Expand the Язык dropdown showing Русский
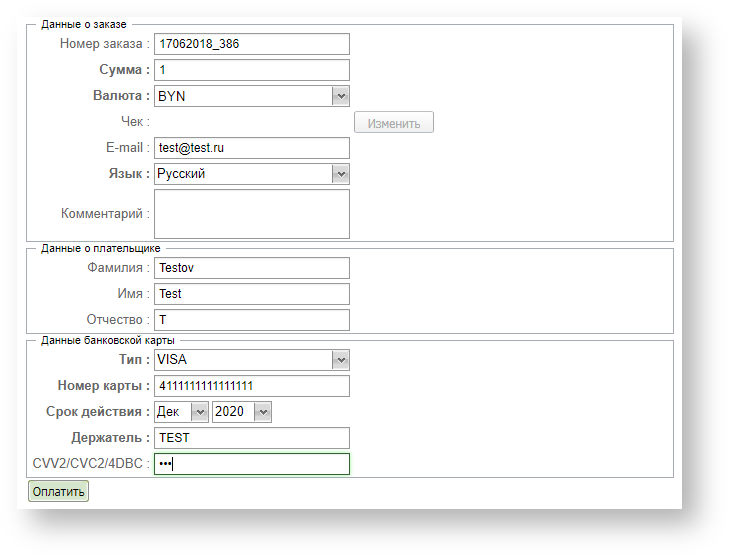This screenshot has height=557, width=730. 251,174
